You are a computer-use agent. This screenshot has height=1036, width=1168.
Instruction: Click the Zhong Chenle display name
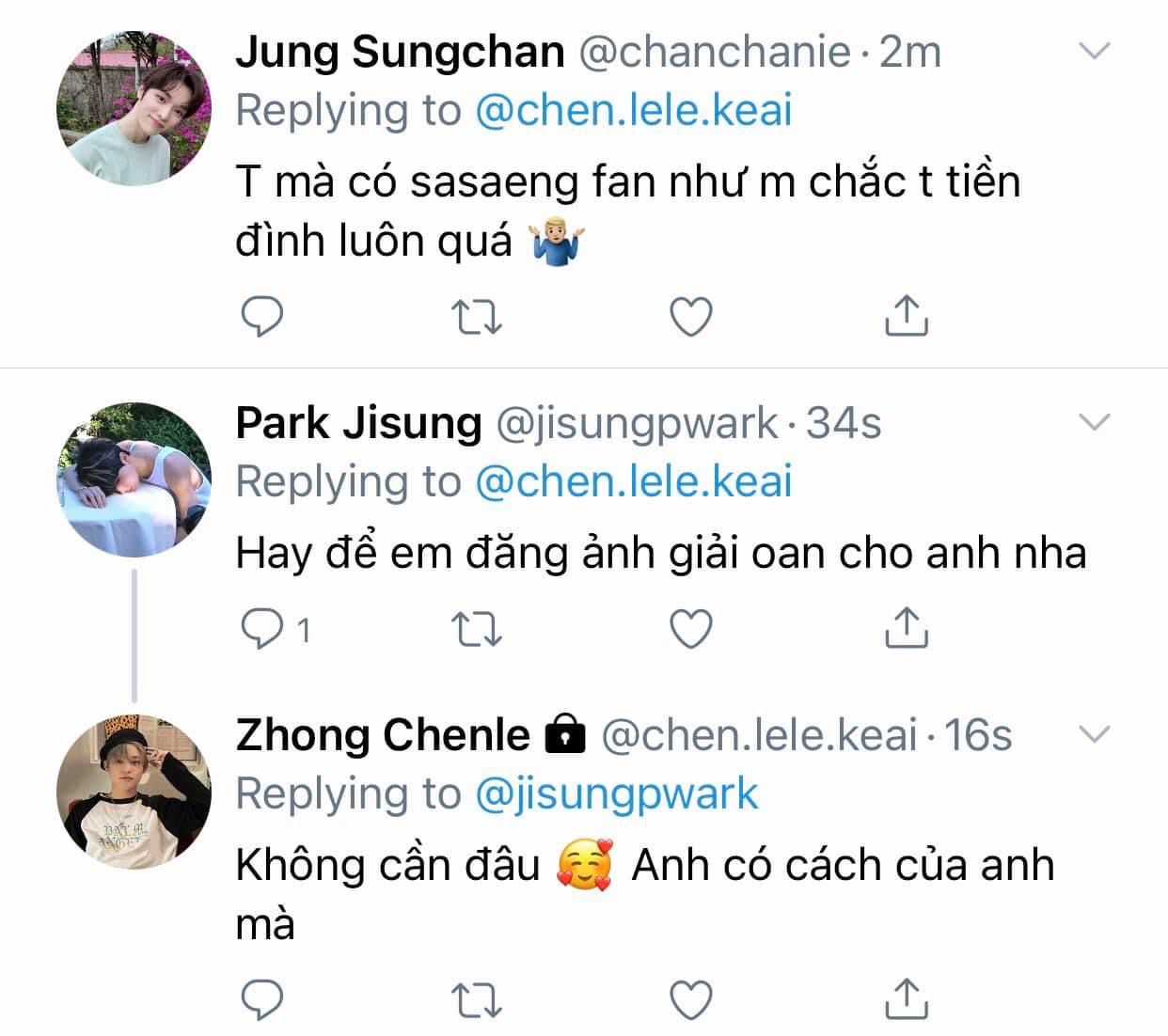point(383,735)
